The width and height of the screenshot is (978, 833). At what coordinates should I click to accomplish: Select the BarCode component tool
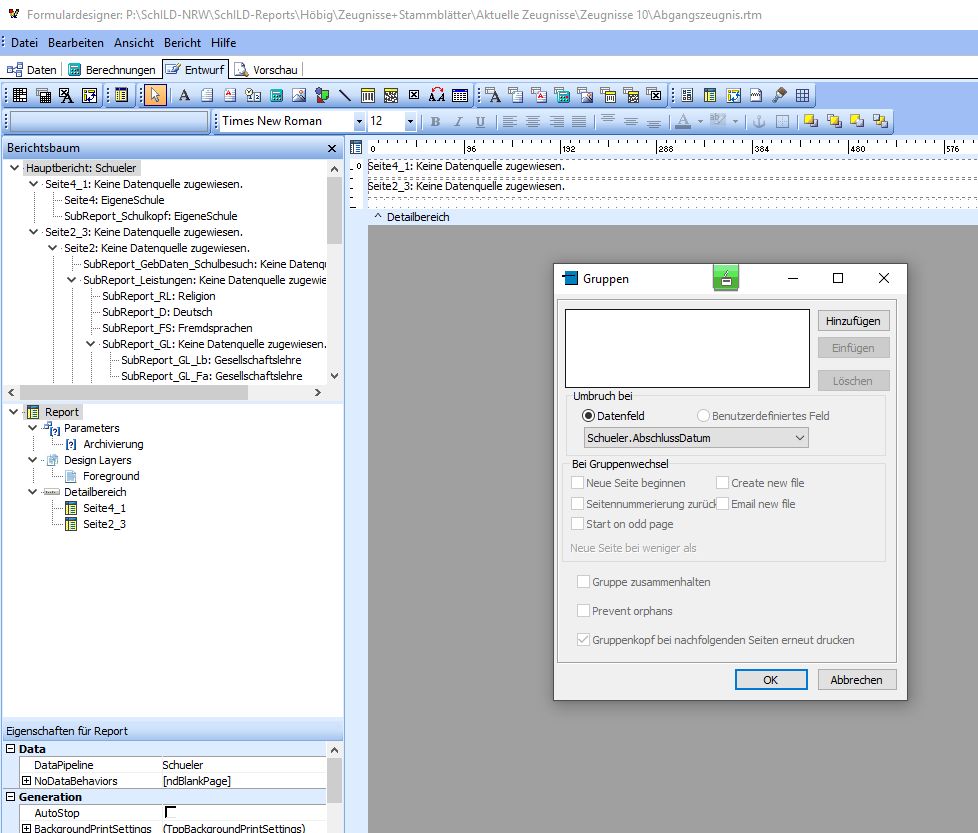[368, 95]
